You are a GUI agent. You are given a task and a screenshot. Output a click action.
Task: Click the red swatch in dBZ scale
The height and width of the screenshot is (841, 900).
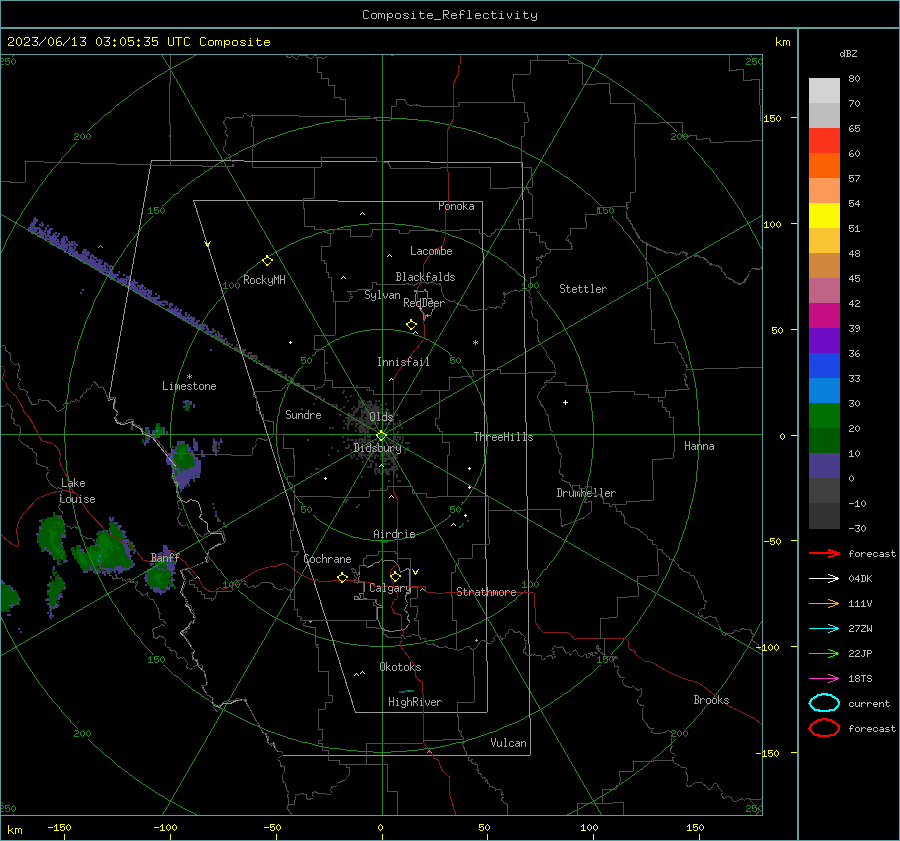point(824,141)
